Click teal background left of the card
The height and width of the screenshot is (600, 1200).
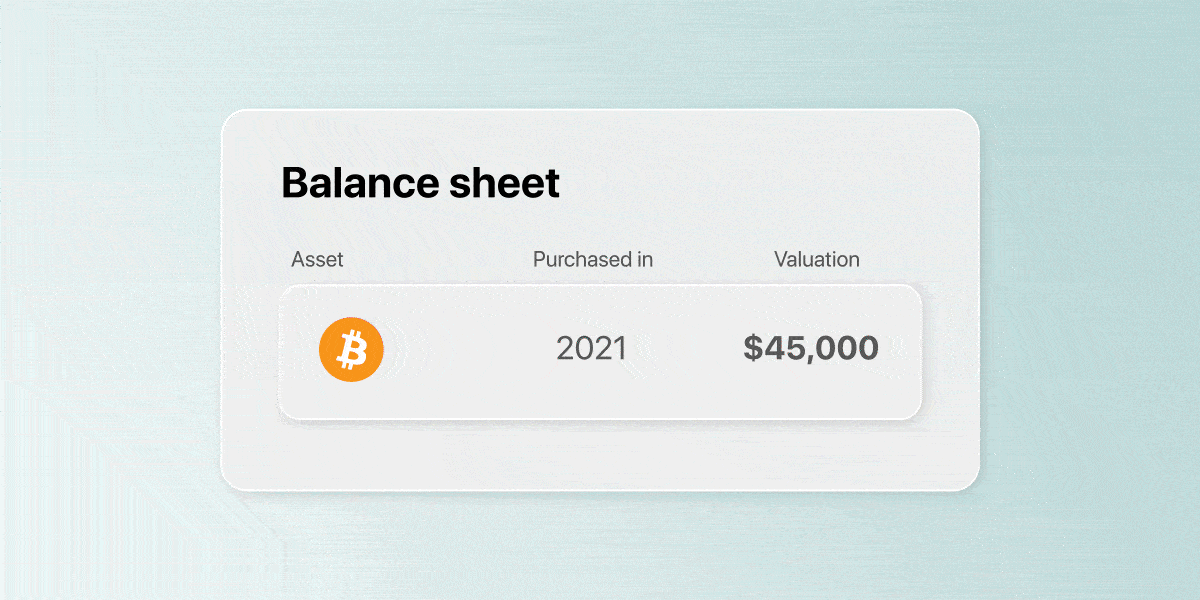(110, 300)
